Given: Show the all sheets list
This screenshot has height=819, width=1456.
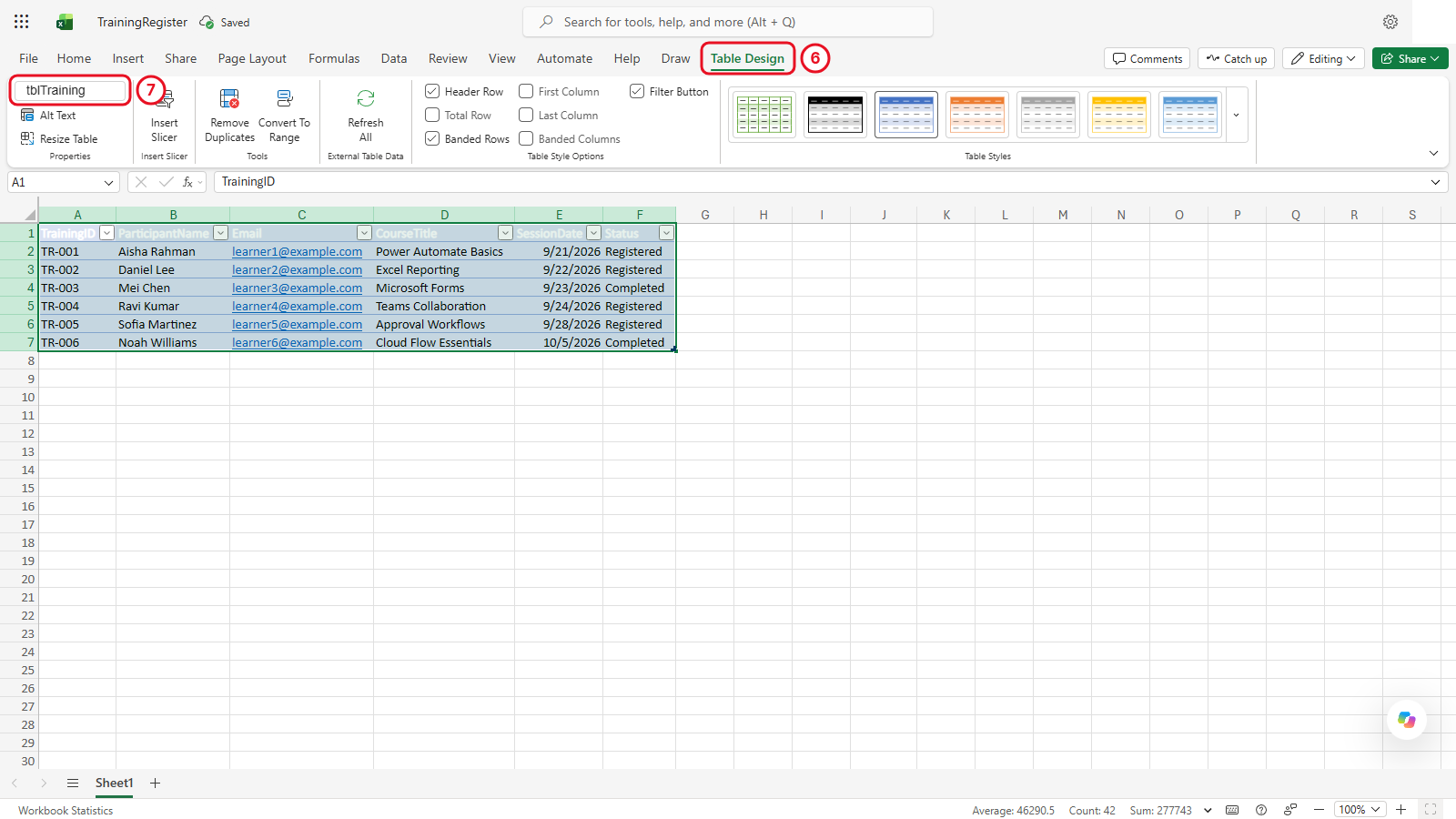Looking at the screenshot, I should (x=73, y=784).
